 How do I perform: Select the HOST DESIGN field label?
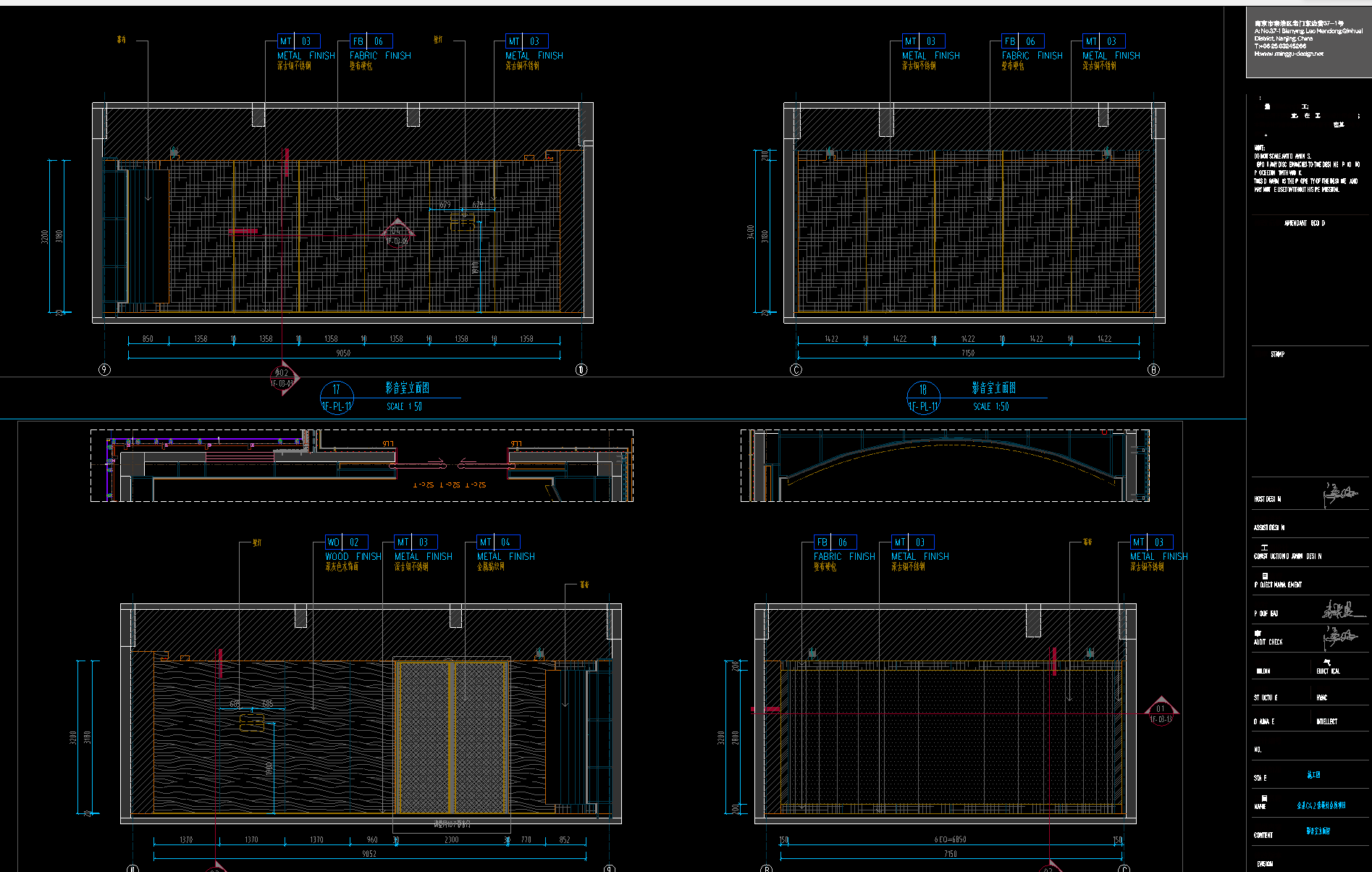1267,499
